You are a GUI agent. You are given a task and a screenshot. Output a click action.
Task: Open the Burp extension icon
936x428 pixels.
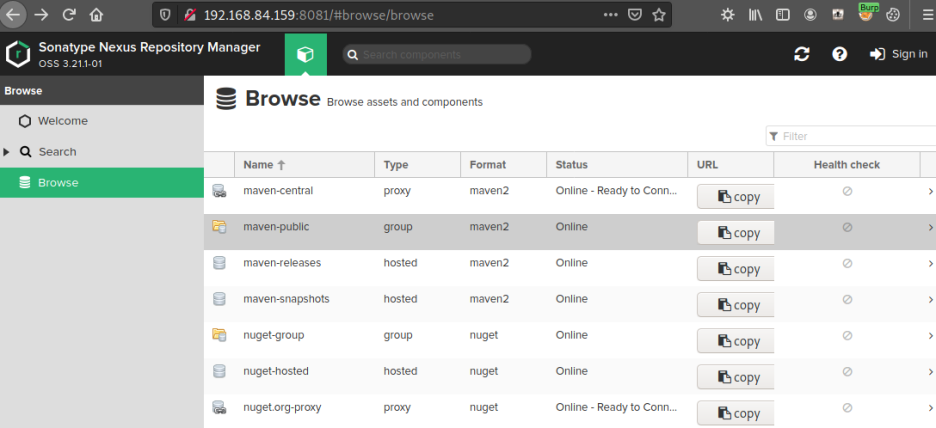pyautogui.click(x=866, y=14)
